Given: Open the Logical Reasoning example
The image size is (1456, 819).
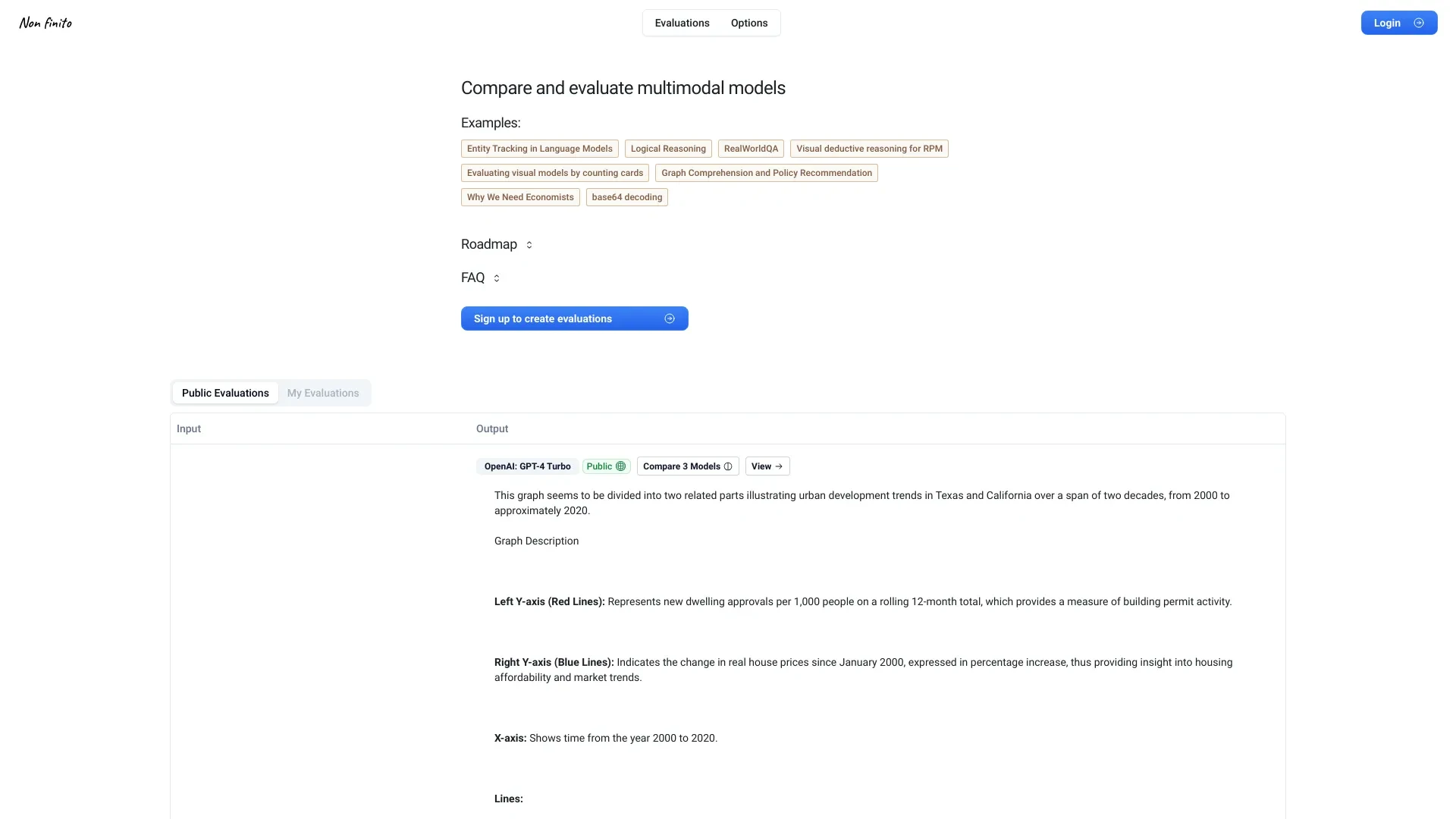Looking at the screenshot, I should (668, 149).
